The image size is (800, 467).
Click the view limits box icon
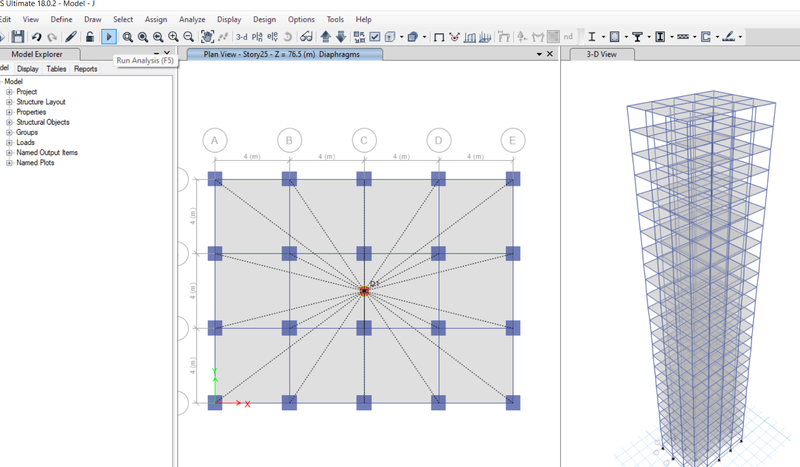(390, 37)
